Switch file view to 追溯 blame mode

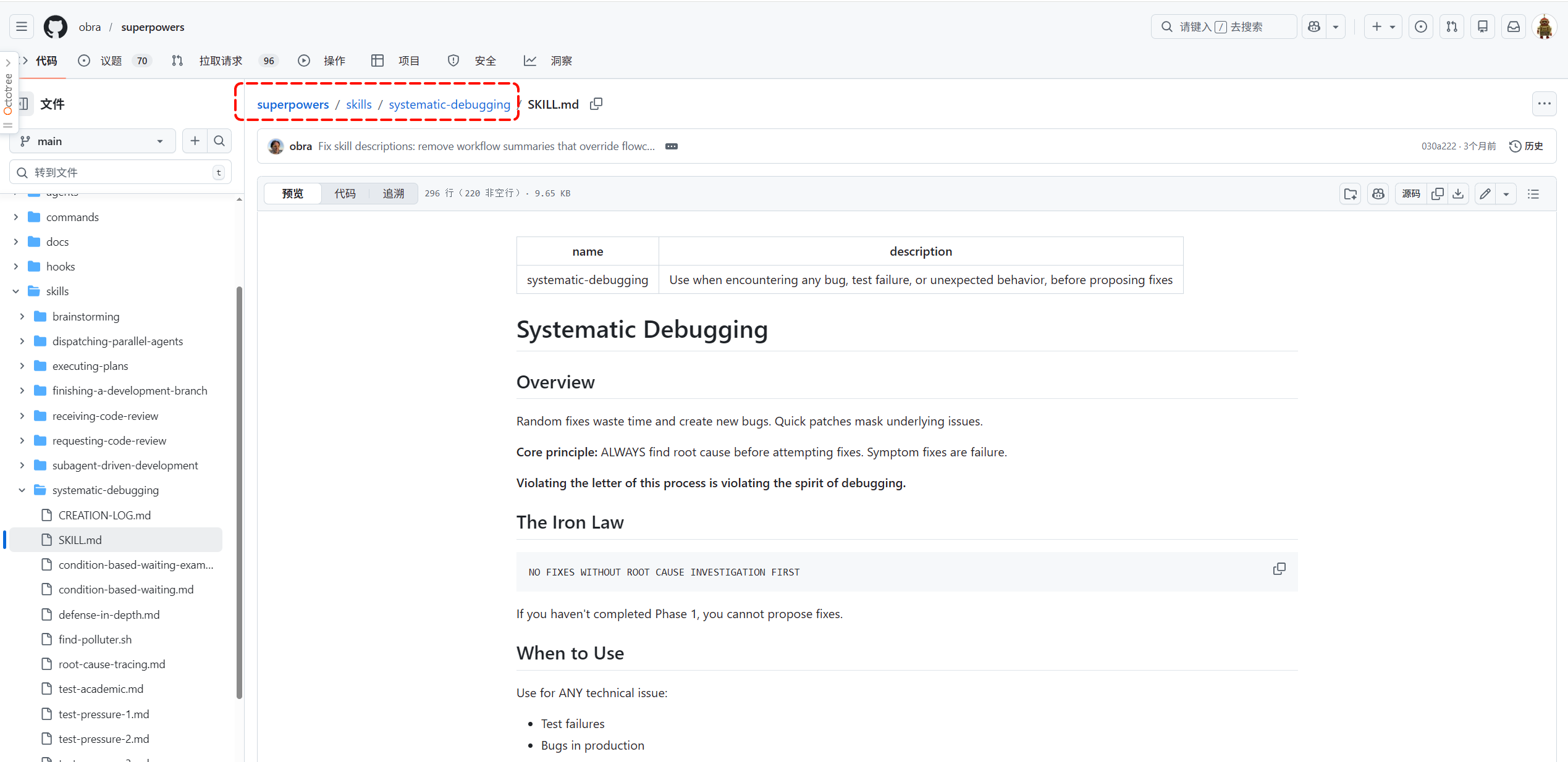[x=393, y=193]
